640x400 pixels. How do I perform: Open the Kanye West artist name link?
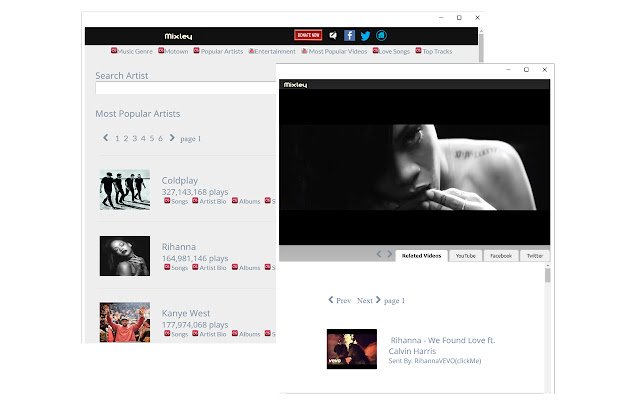pyautogui.click(x=186, y=313)
